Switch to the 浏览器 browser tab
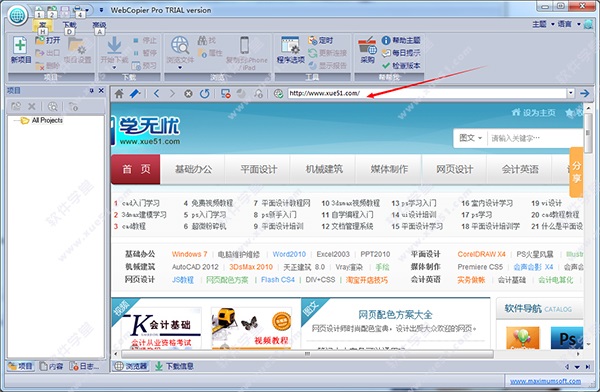This screenshot has width=600, height=392. pos(131,366)
